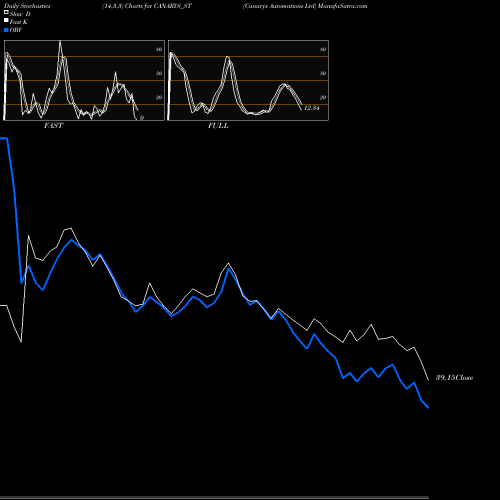Click the Slow D legend swatch

point(6,12)
